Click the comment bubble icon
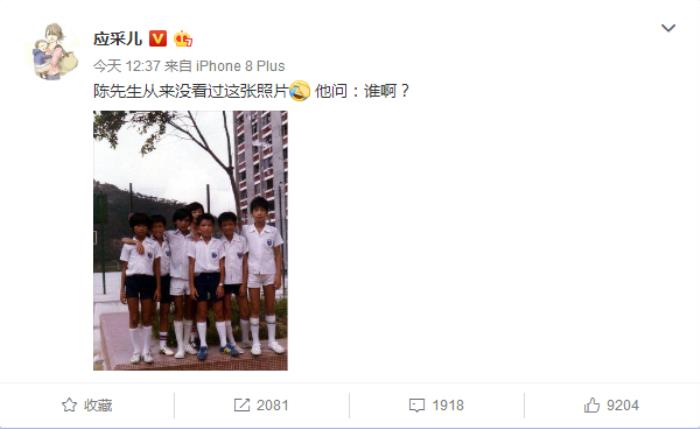This screenshot has width=700, height=429. 417,405
